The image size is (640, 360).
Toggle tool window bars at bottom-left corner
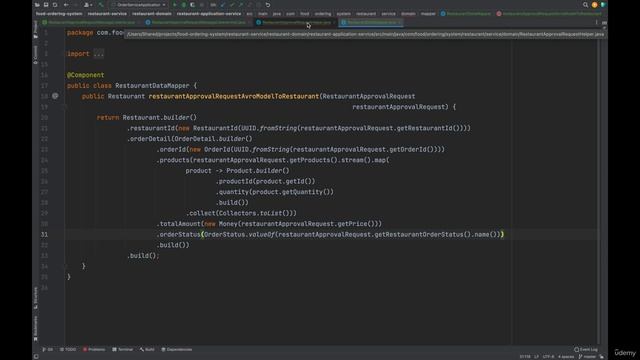coord(36,357)
